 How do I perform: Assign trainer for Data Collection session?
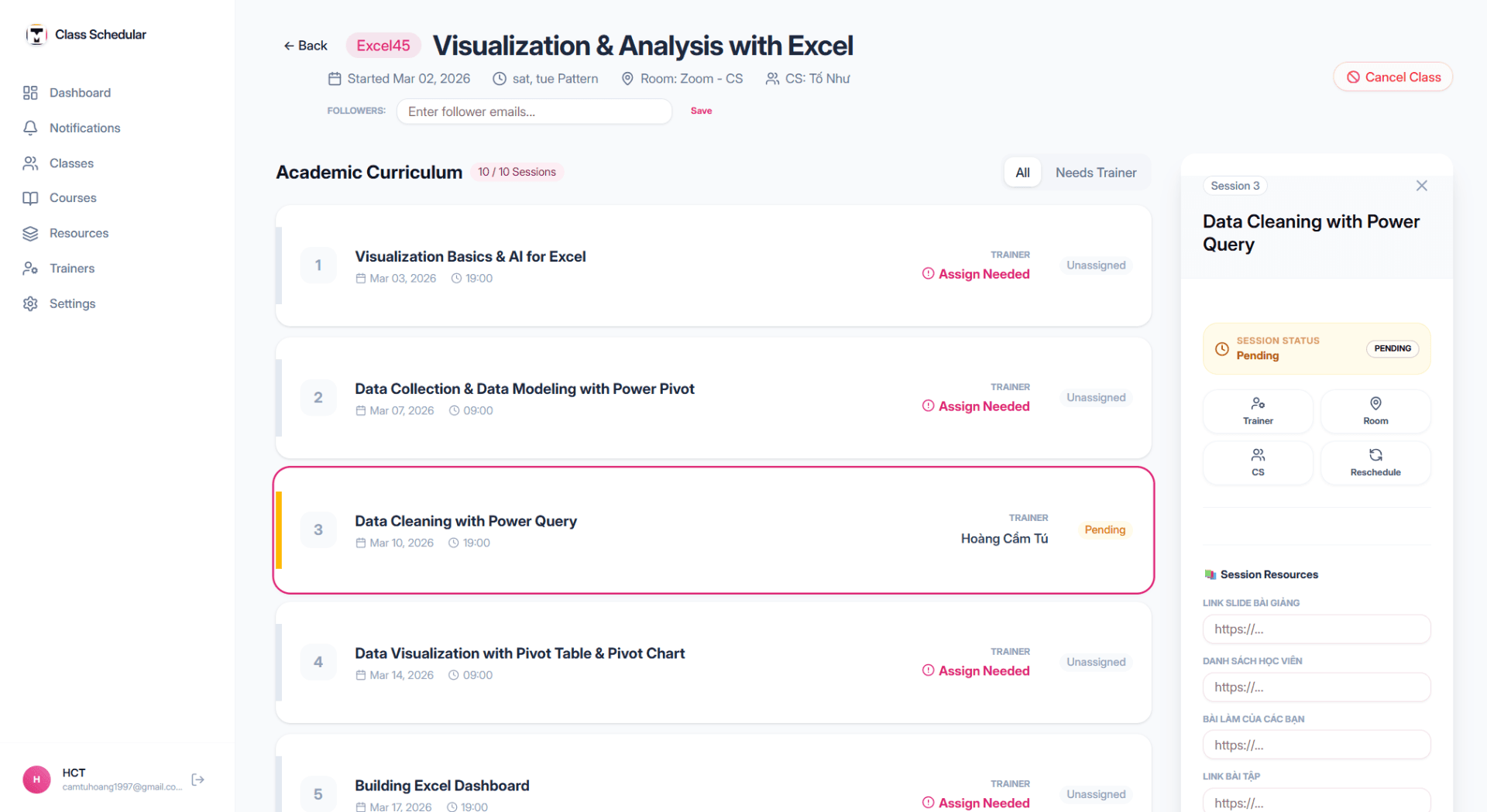click(x=976, y=406)
